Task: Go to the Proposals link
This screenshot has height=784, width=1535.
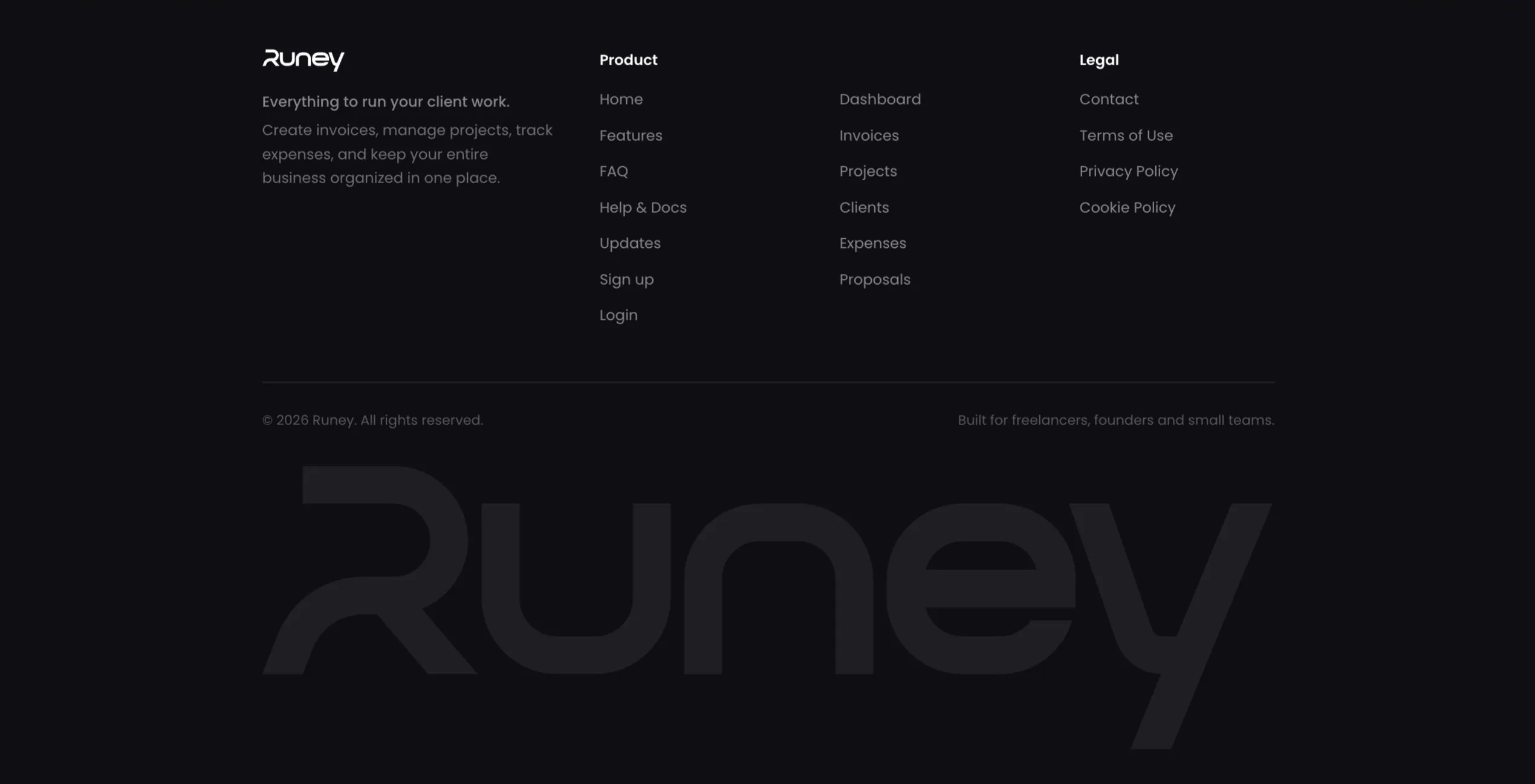Action: (874, 279)
